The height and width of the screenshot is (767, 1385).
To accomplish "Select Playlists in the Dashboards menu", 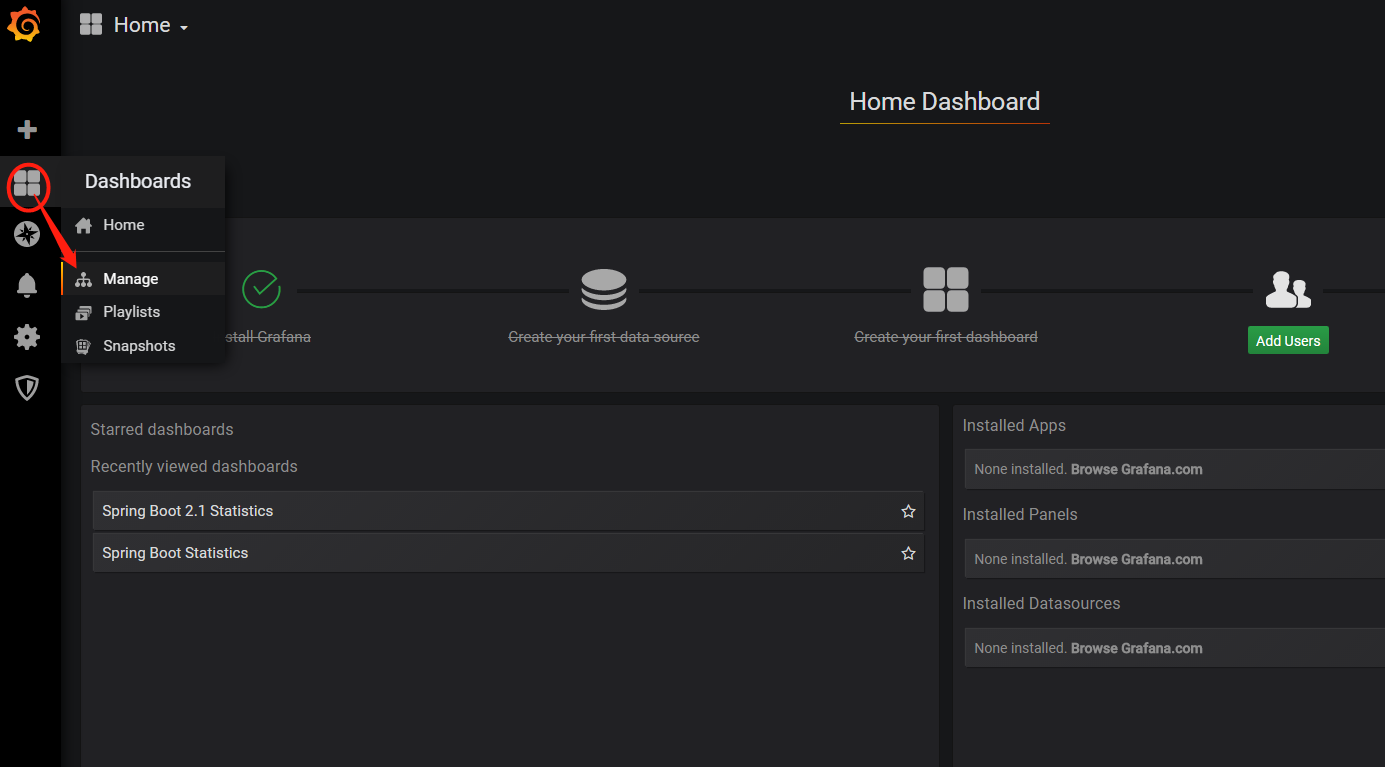I will [132, 312].
